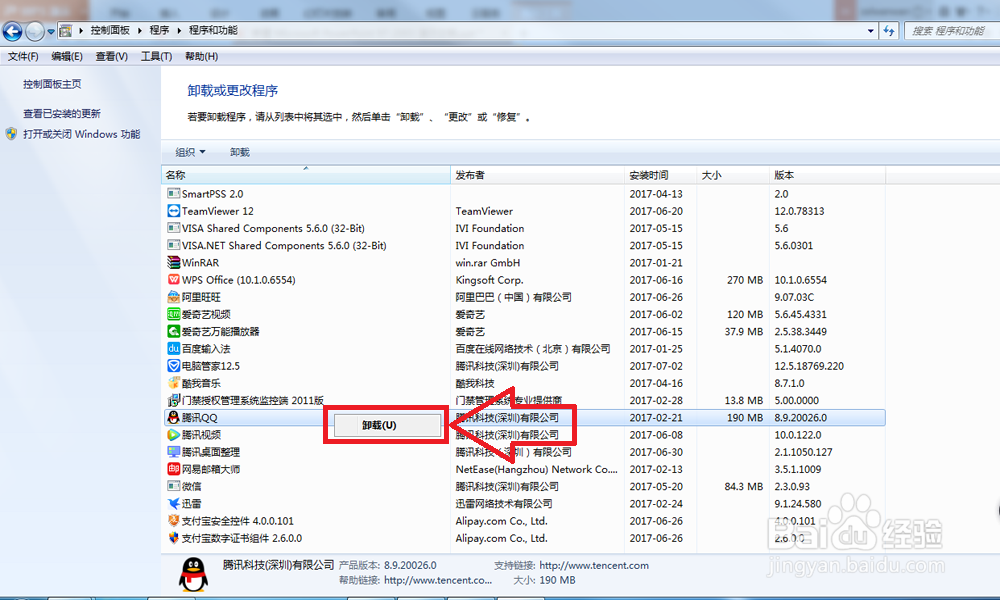Open 查看已安装的更新 link

point(62,113)
